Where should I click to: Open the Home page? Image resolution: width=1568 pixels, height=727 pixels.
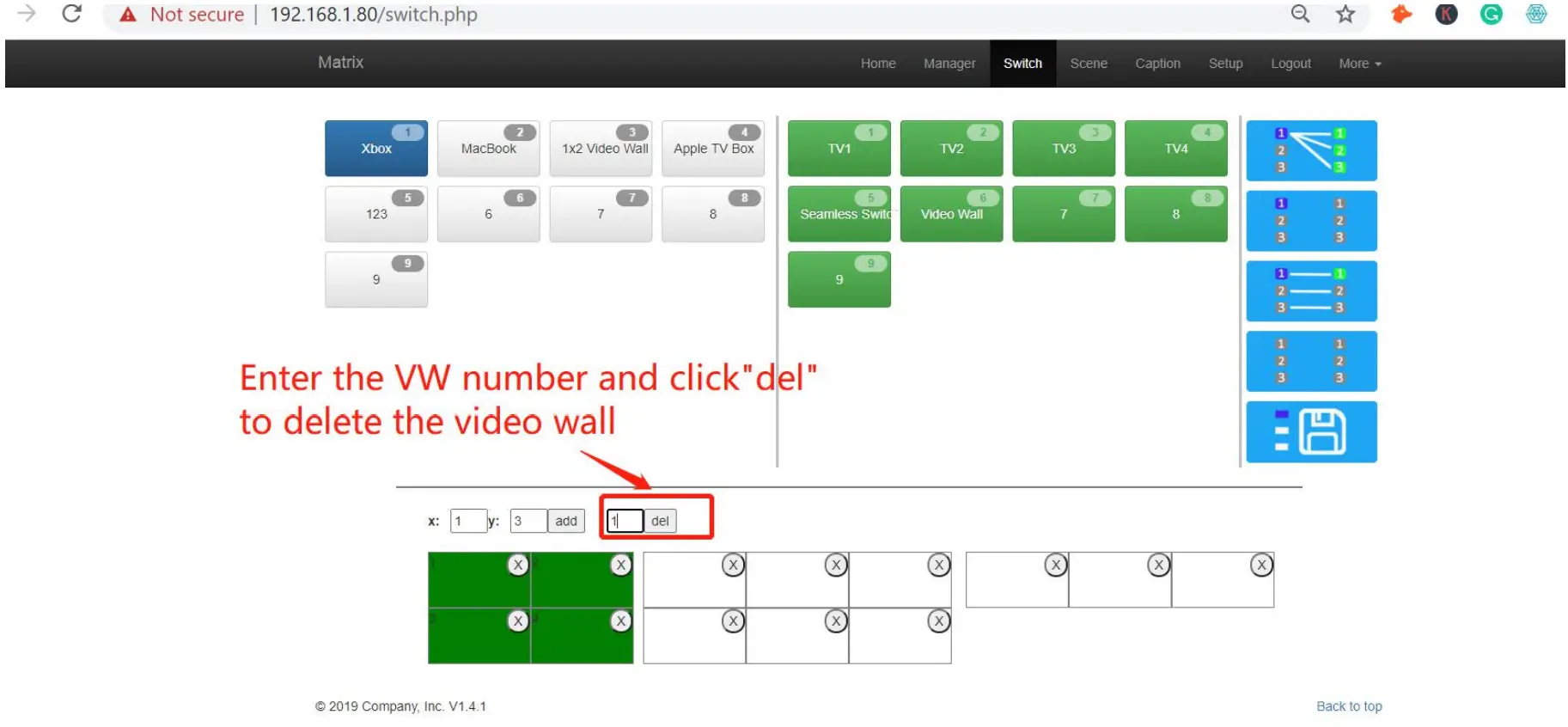[878, 64]
